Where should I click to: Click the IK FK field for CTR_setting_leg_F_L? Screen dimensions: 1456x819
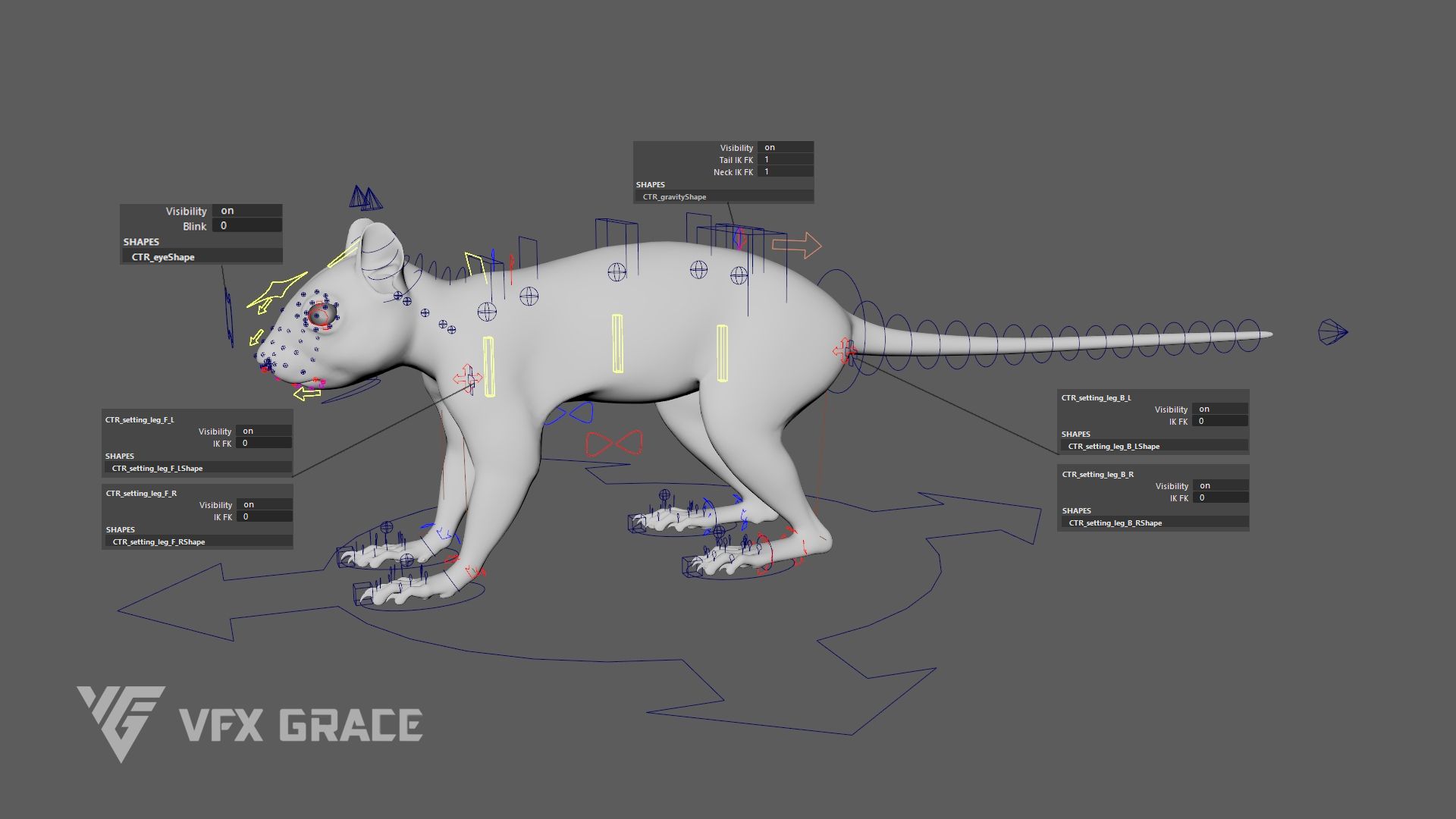pos(264,443)
